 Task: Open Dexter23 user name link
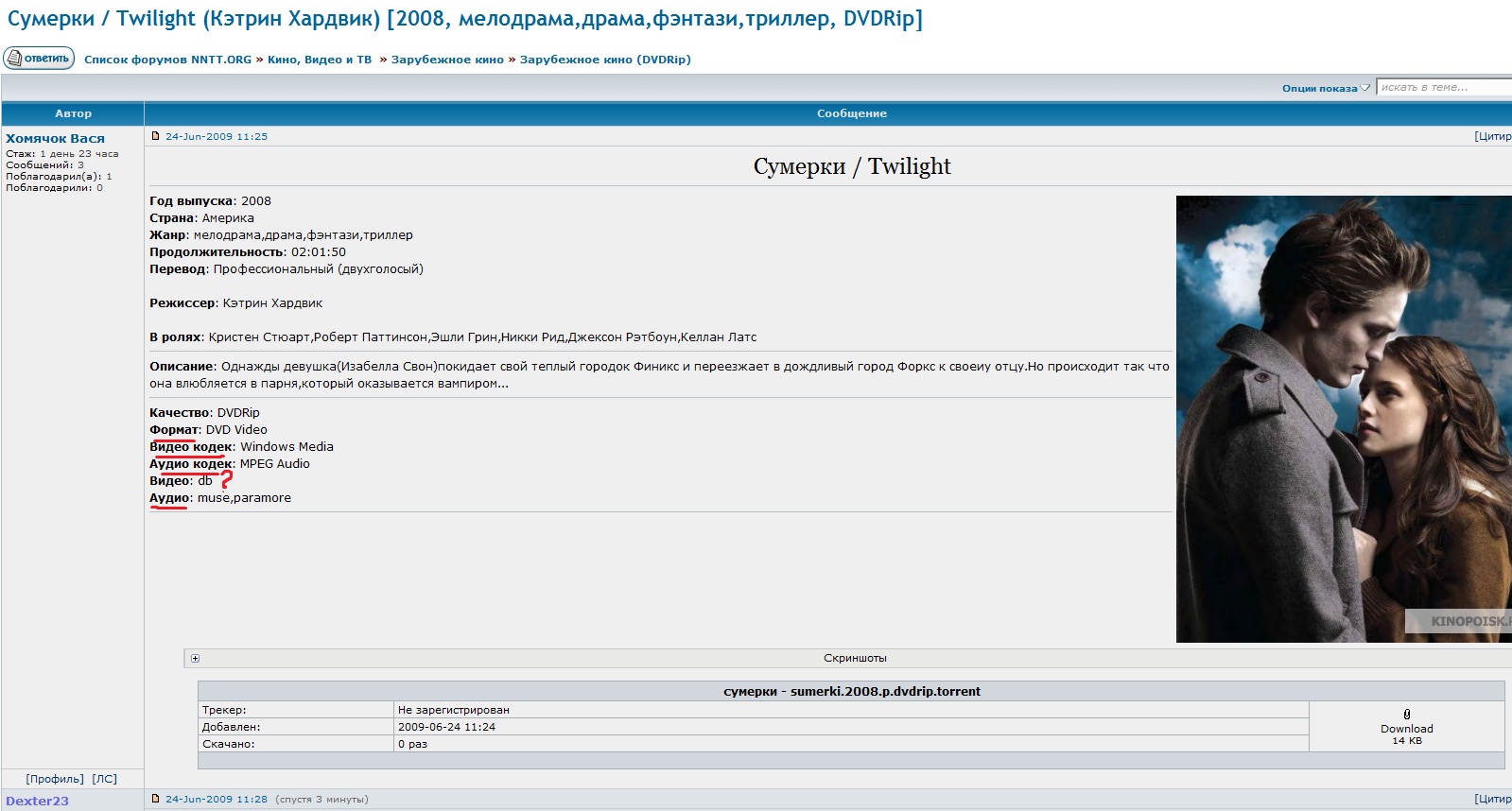pyautogui.click(x=37, y=801)
